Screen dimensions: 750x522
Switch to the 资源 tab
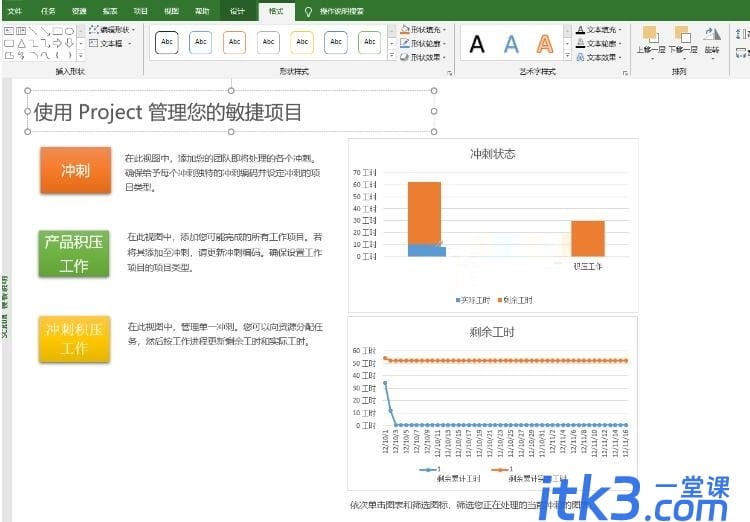point(79,11)
